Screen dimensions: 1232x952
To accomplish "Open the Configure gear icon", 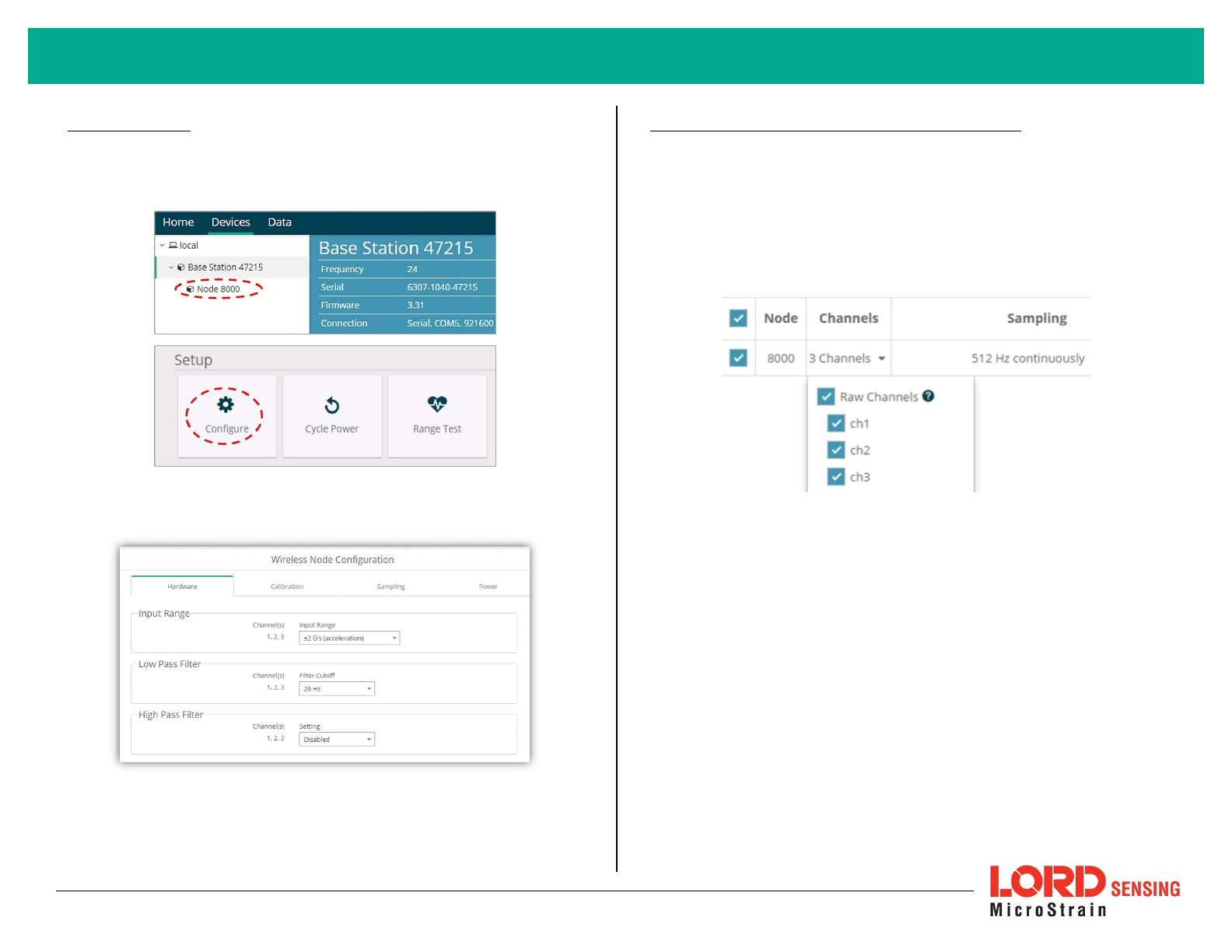I will (226, 404).
